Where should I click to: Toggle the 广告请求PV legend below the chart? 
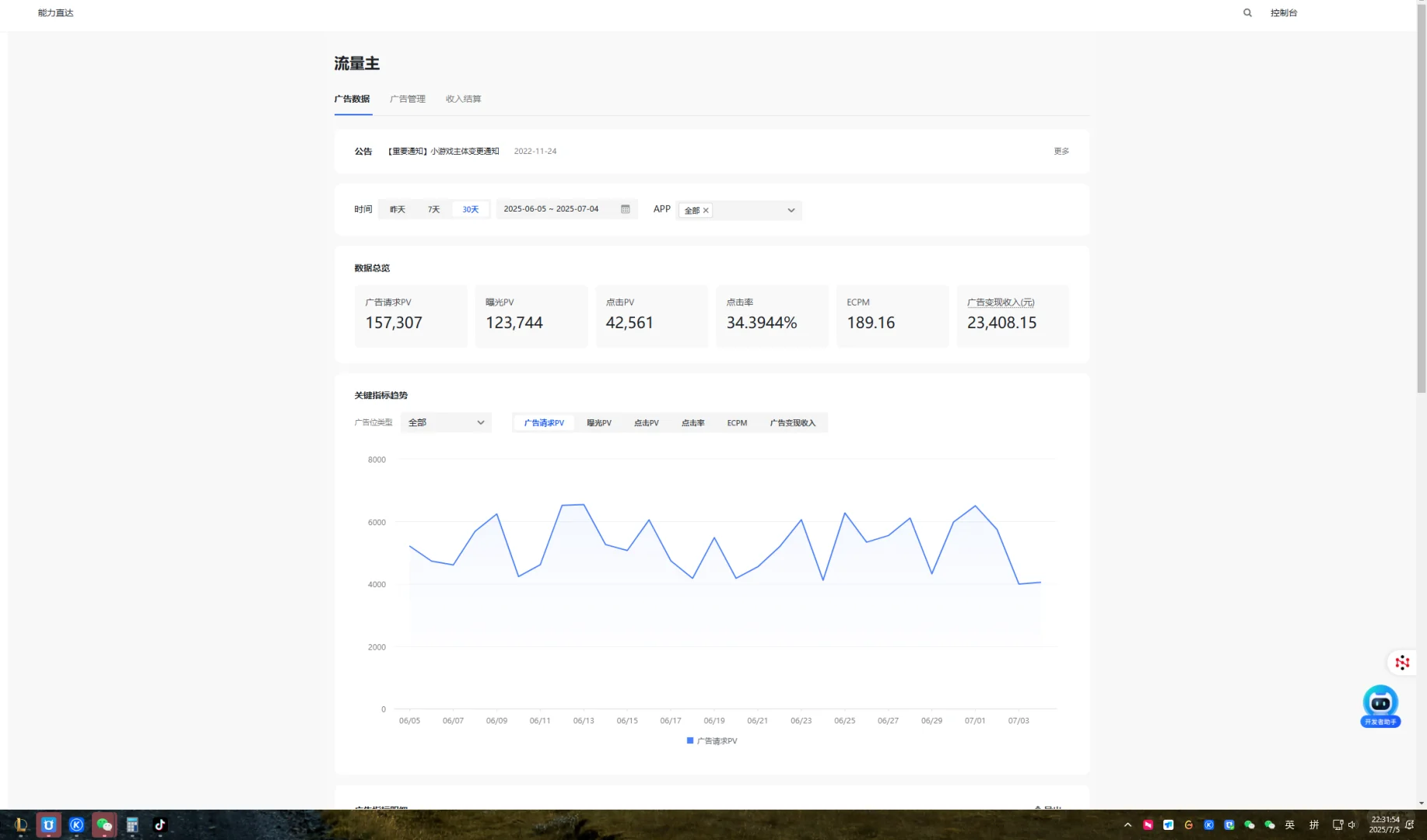(x=710, y=740)
